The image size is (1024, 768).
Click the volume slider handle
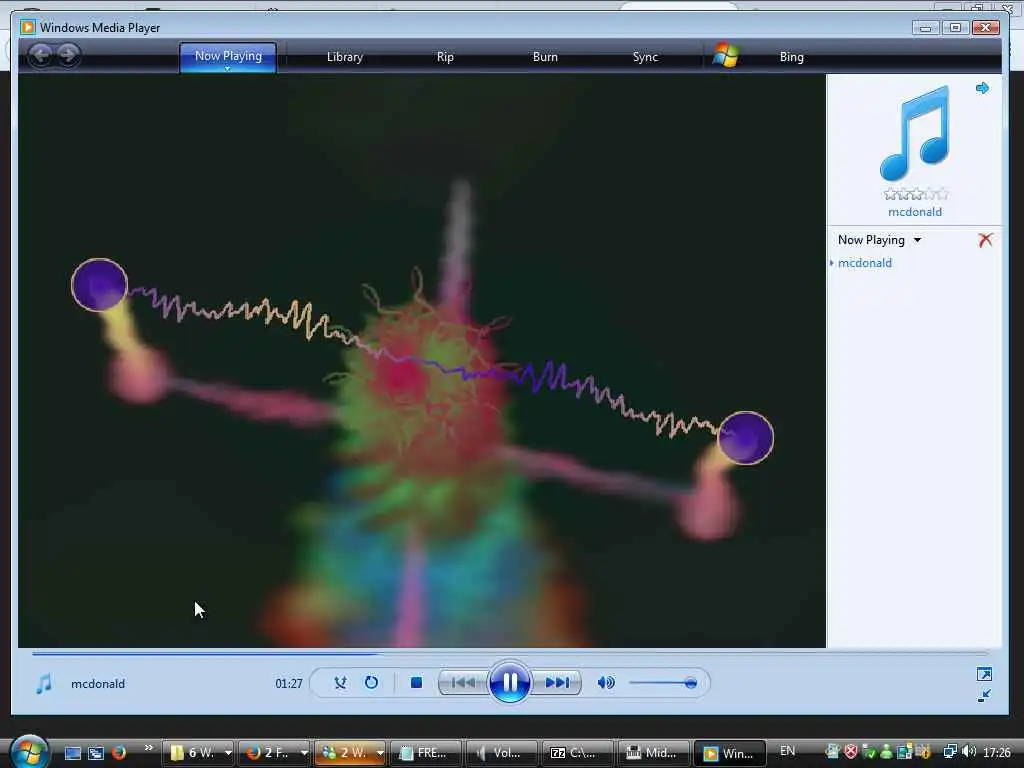pyautogui.click(x=690, y=683)
